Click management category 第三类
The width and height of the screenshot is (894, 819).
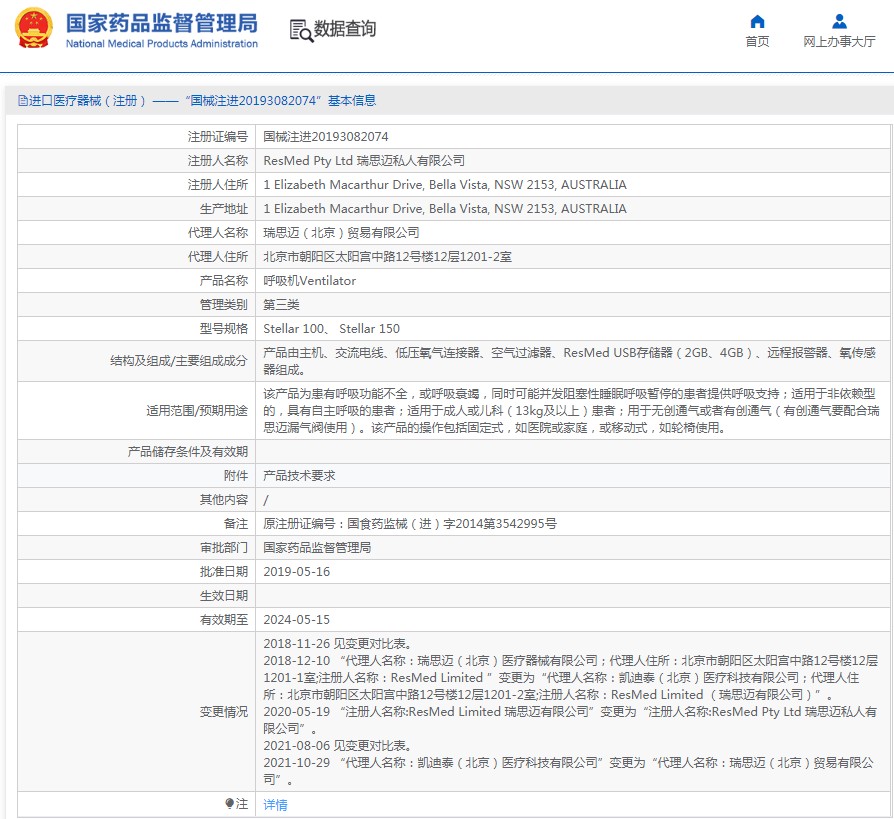281,305
